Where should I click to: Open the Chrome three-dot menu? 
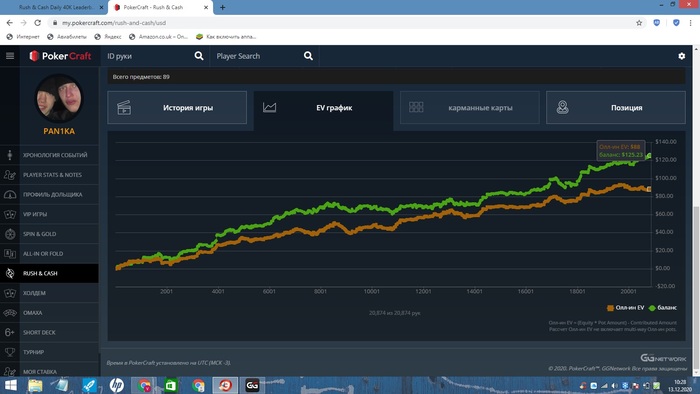(x=690, y=23)
